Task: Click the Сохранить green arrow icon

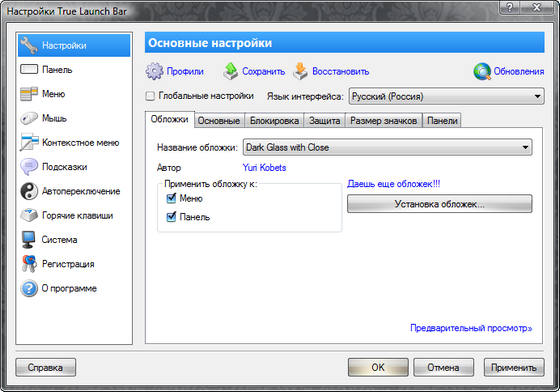Action: (231, 71)
